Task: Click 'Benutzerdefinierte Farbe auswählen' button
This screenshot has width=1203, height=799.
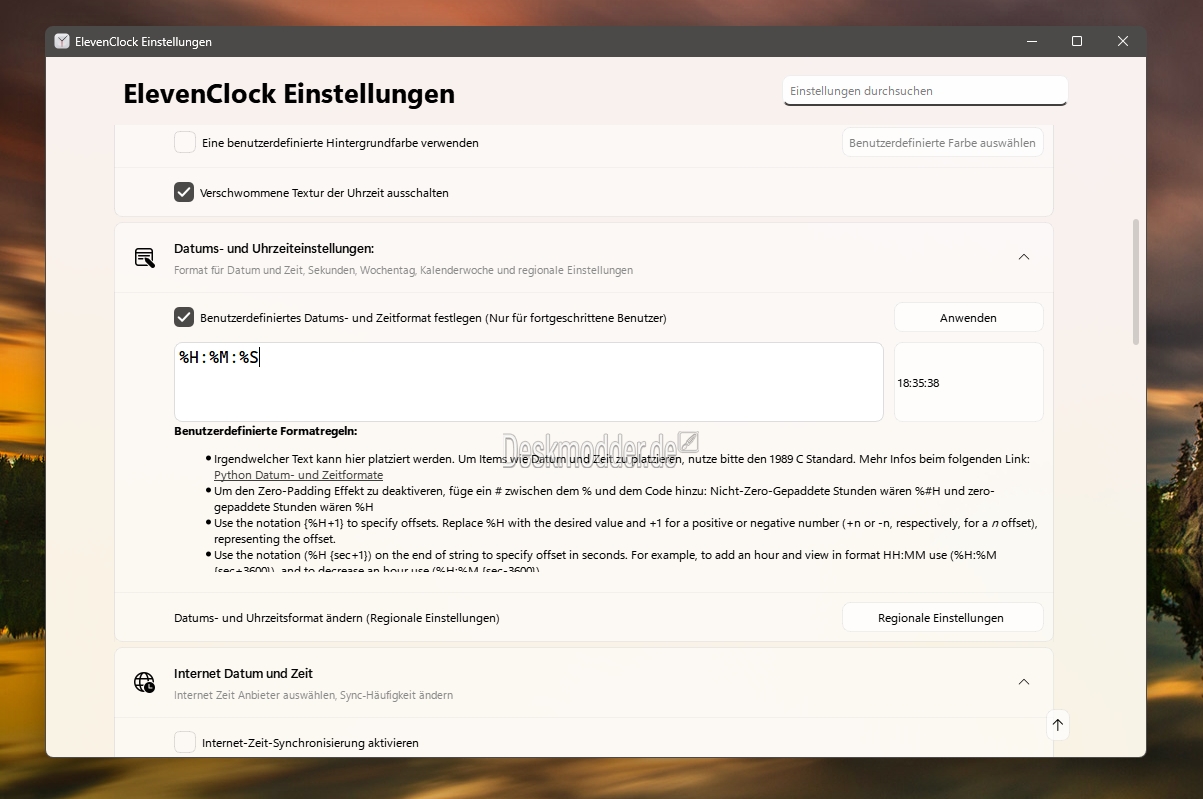Action: [942, 142]
